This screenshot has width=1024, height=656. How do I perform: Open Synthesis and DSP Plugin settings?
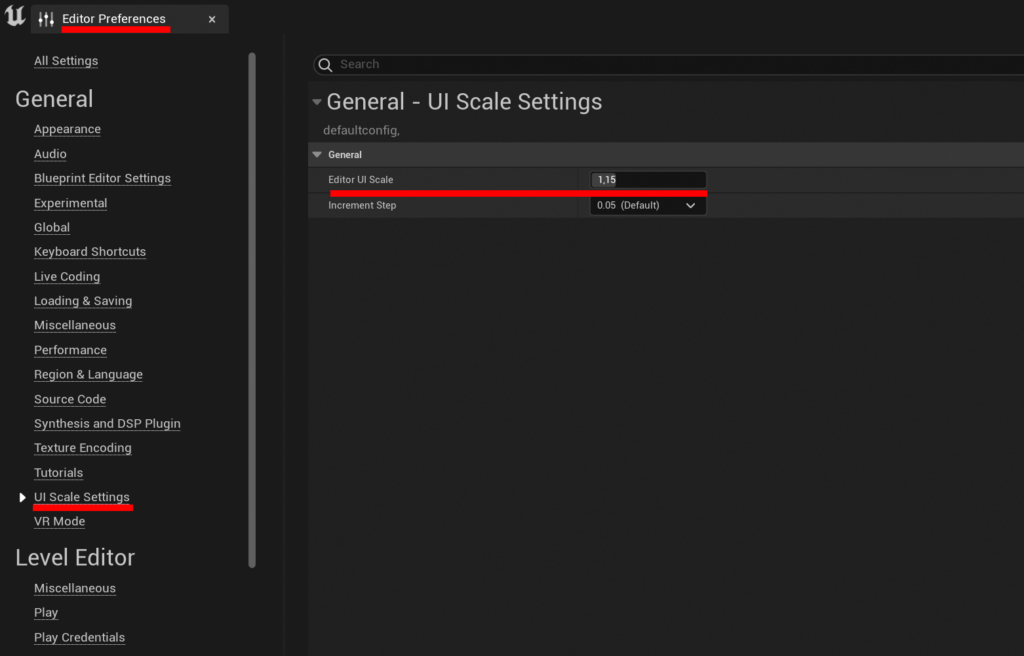pos(107,423)
